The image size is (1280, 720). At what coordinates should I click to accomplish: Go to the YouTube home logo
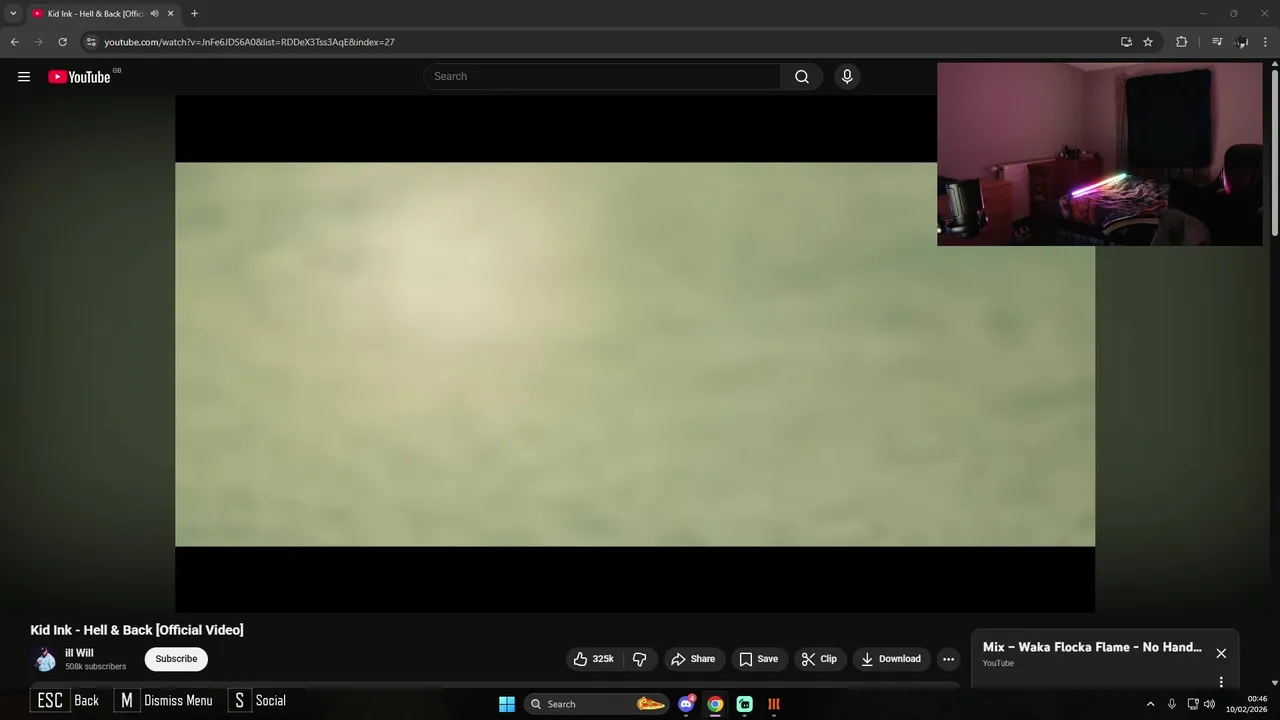[x=80, y=77]
